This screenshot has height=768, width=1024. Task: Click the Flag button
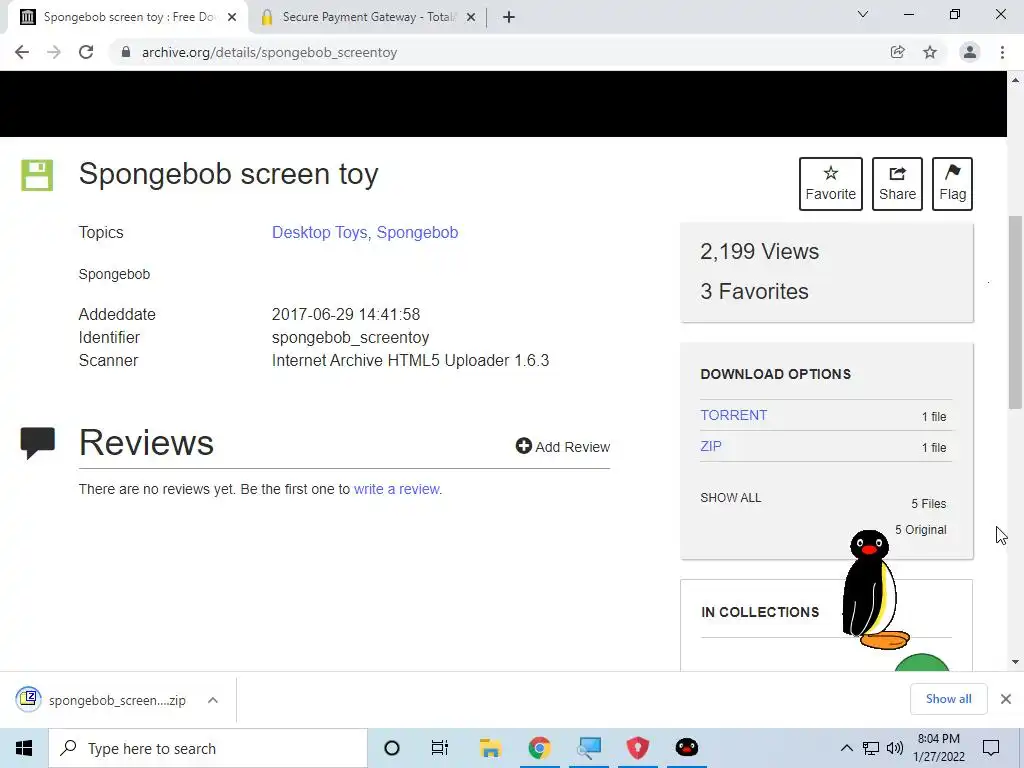click(x=952, y=184)
